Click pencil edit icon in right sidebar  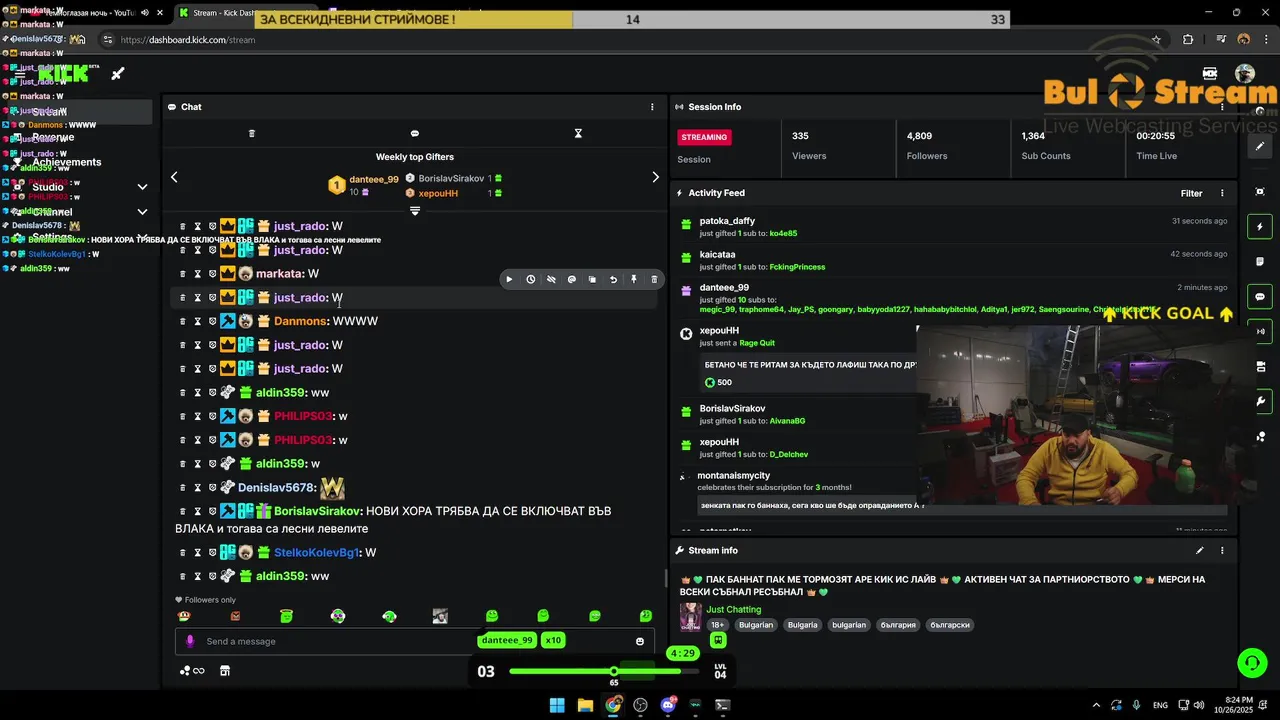point(1260,146)
